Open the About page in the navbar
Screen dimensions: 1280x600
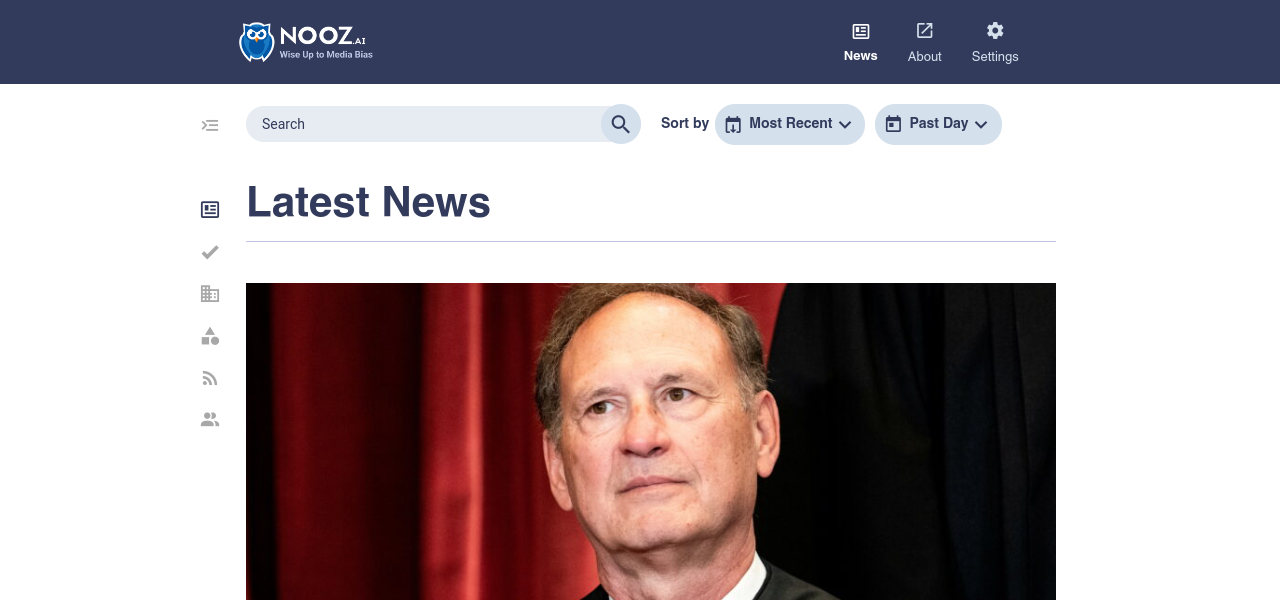[x=925, y=43]
